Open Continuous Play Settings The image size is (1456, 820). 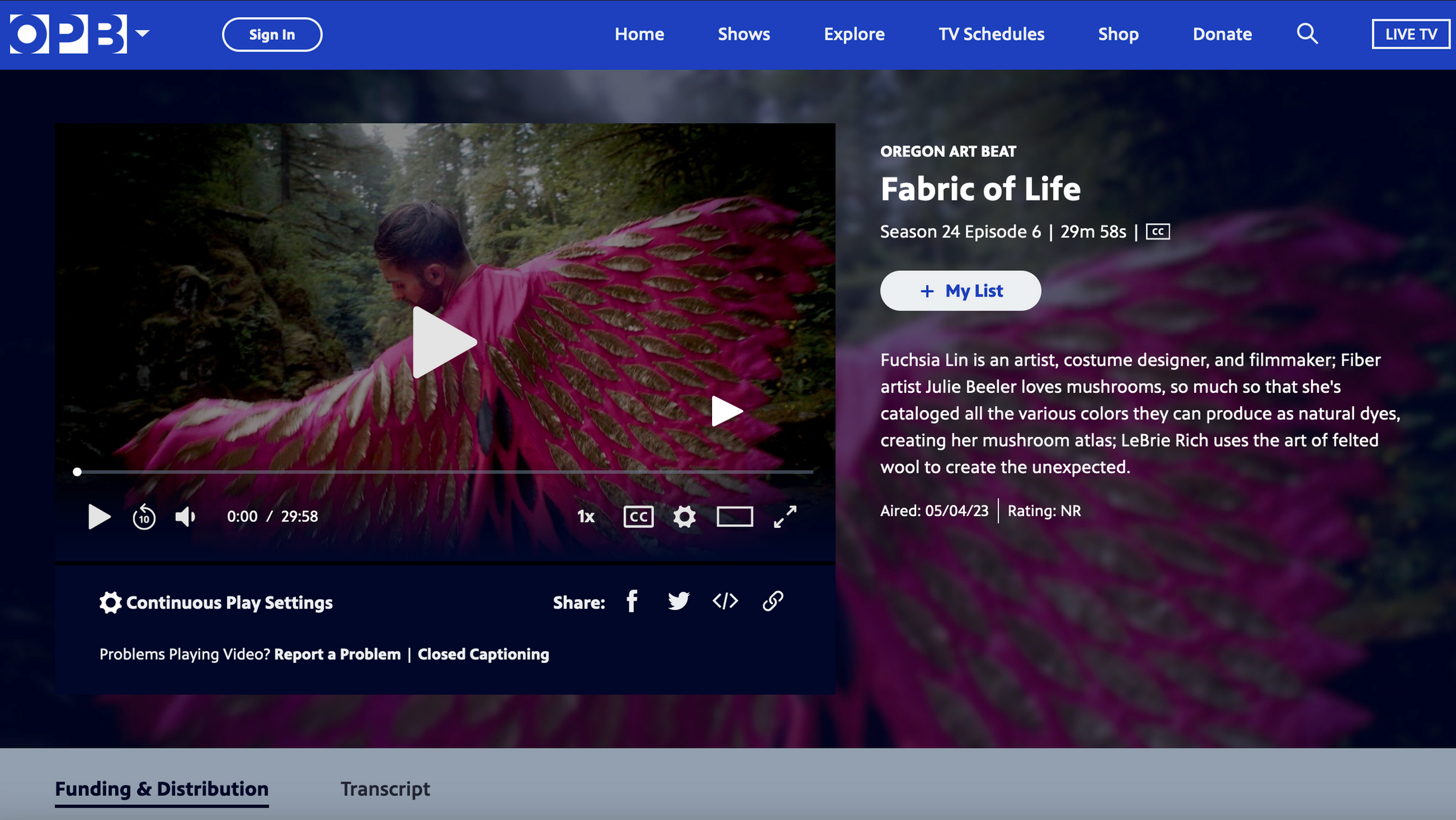(216, 603)
